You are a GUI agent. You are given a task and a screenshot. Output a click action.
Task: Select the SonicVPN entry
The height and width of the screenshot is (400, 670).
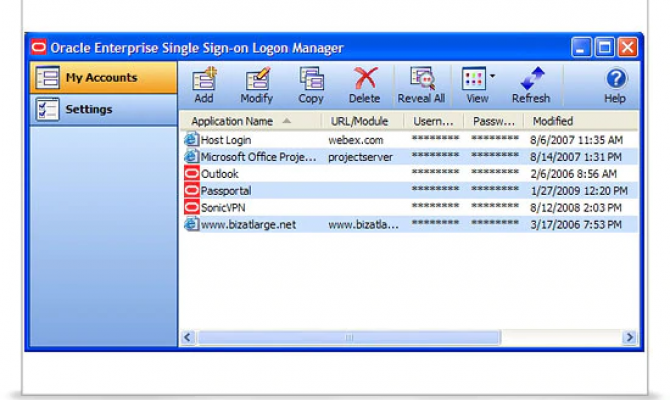(x=223, y=208)
